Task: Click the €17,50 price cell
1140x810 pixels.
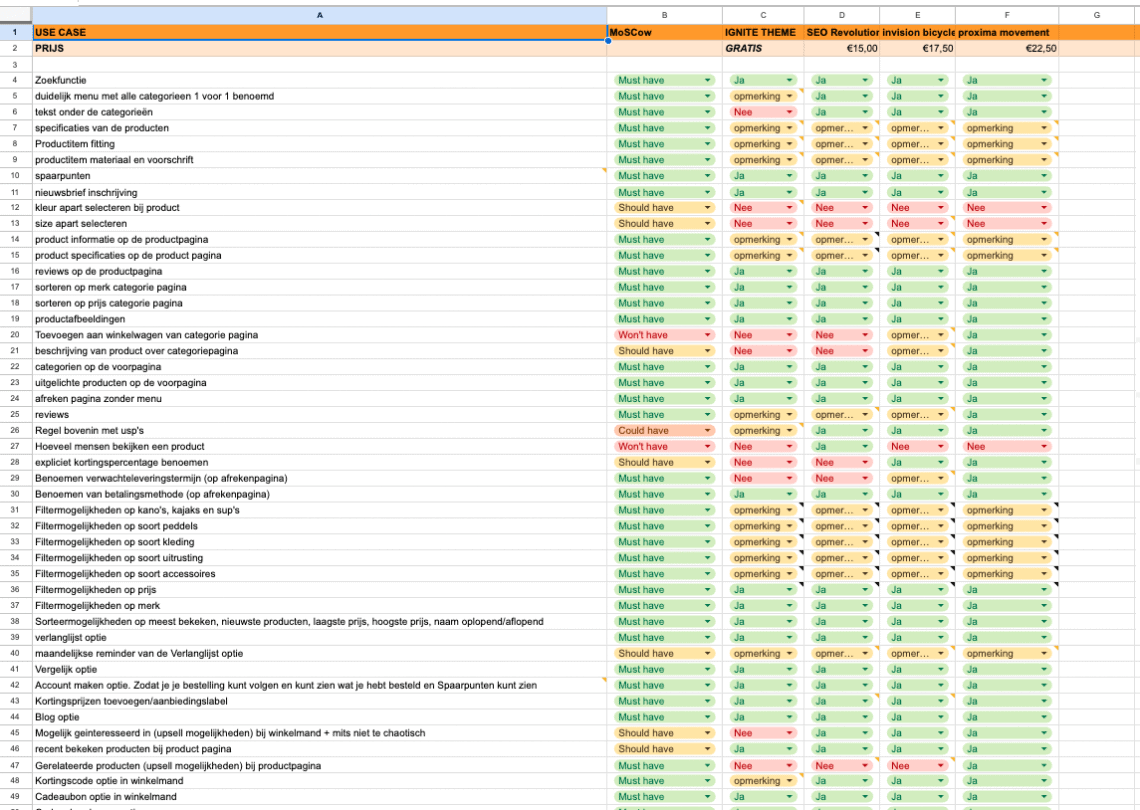Action: 918,49
